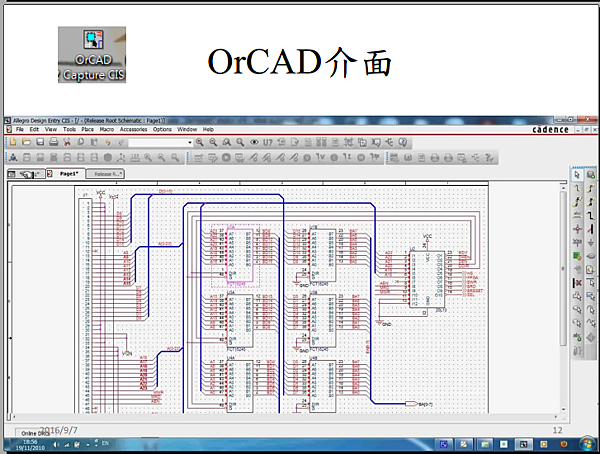Click the Cut scissors icon

coord(67,142)
